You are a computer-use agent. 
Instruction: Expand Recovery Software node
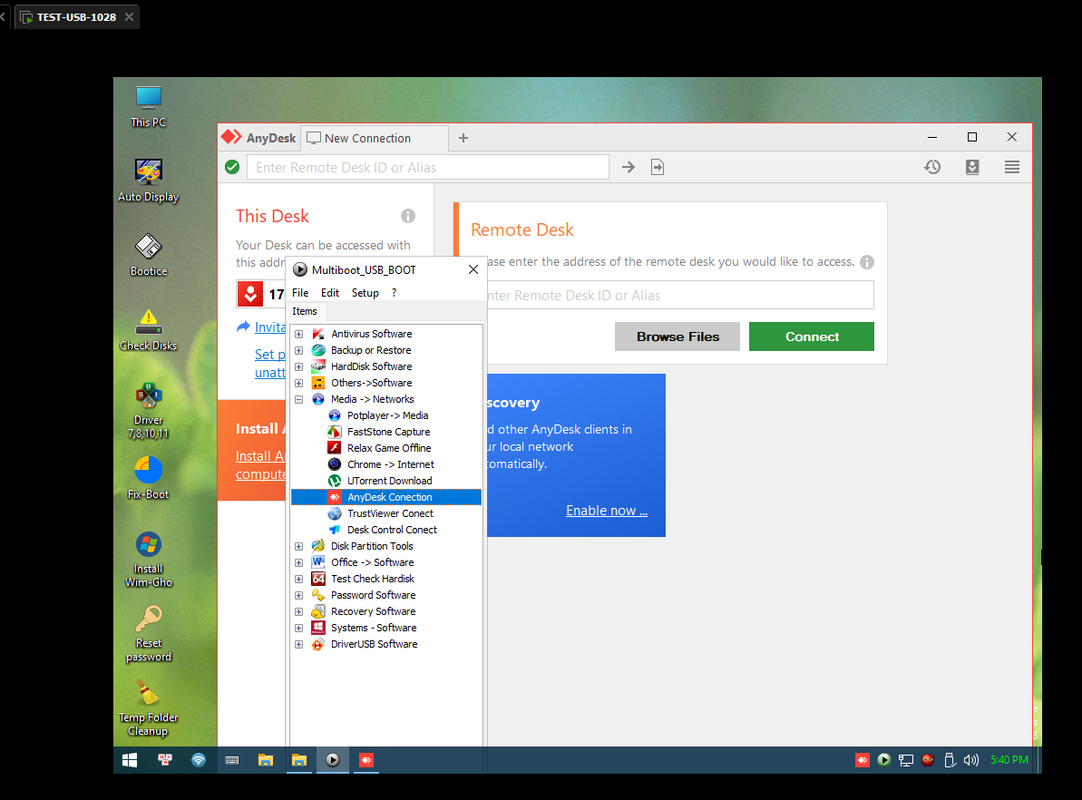tap(299, 612)
